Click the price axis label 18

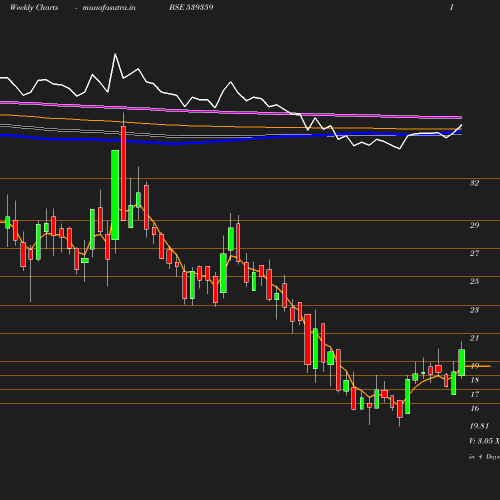[475, 380]
